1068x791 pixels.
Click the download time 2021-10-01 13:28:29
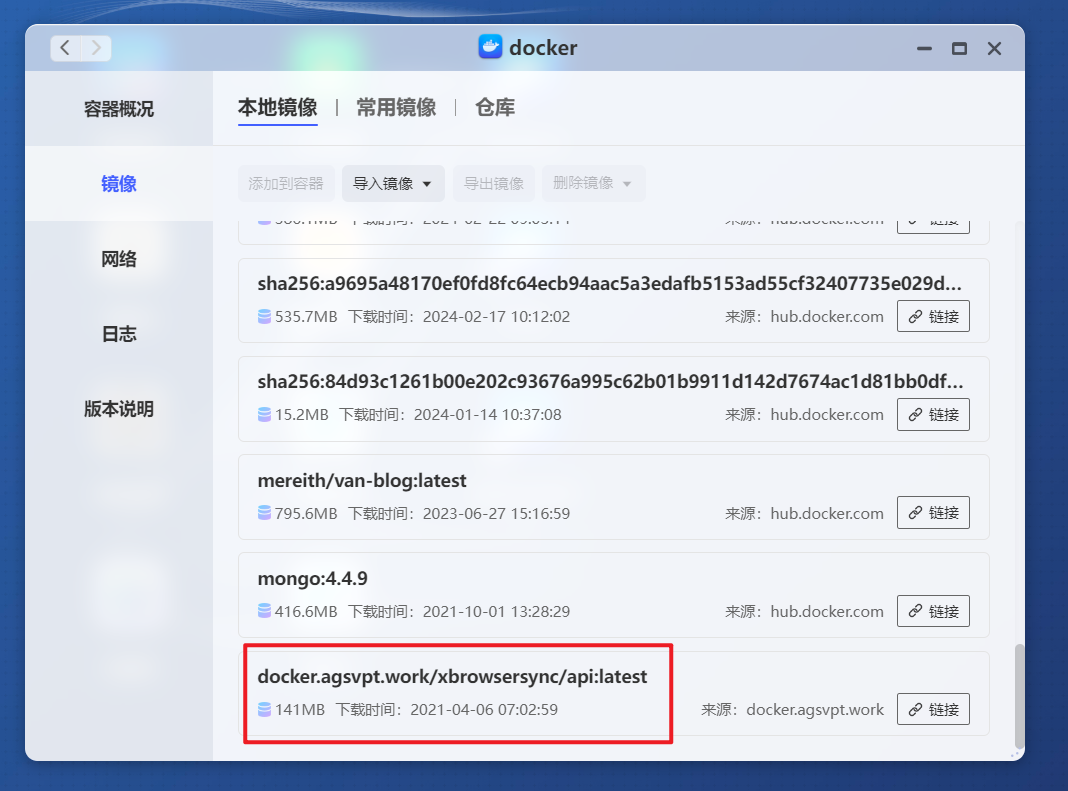pos(497,611)
